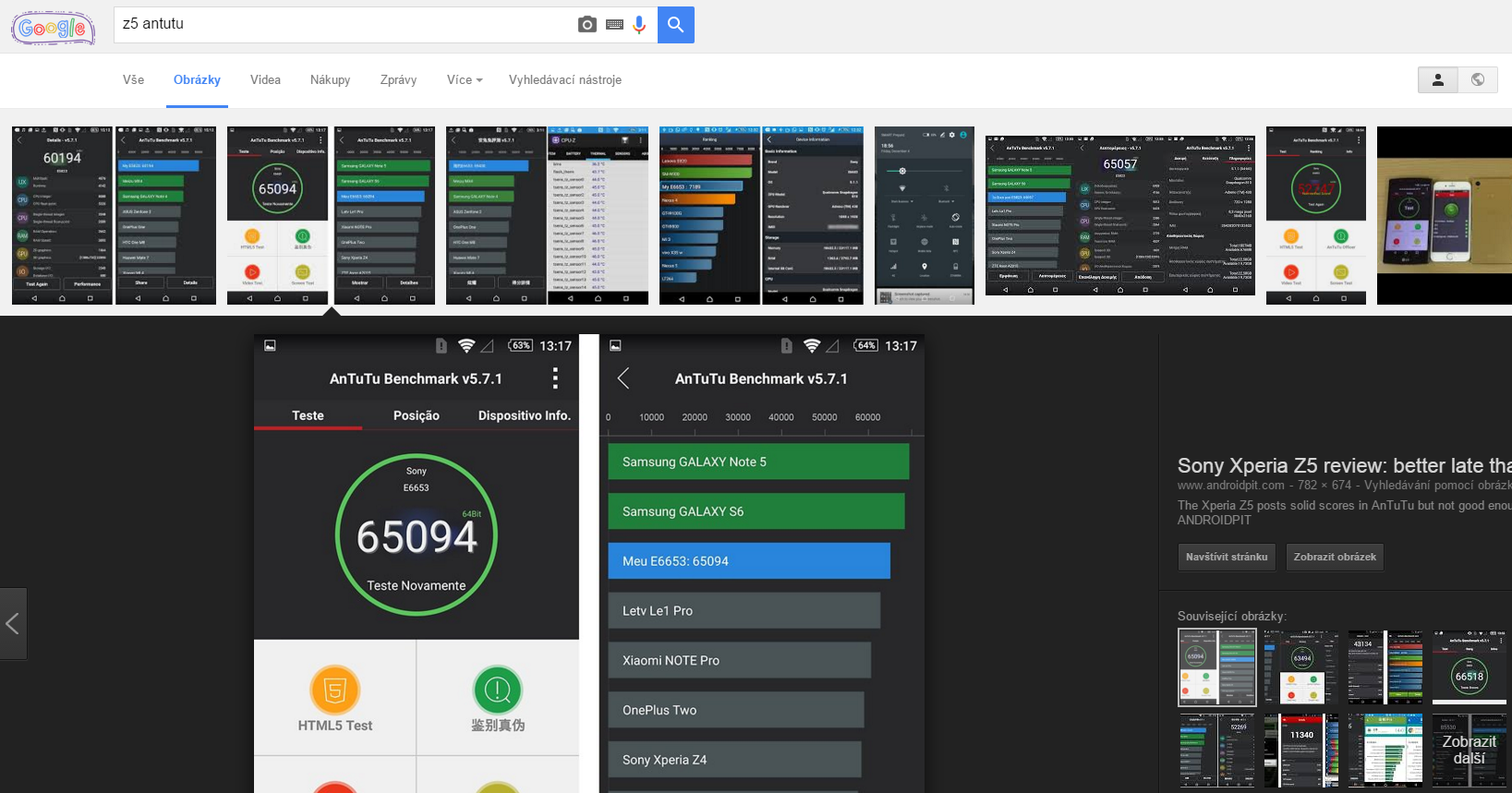Click the green 鉴别真伪 verify icon
The width and height of the screenshot is (1512, 793).
click(498, 690)
